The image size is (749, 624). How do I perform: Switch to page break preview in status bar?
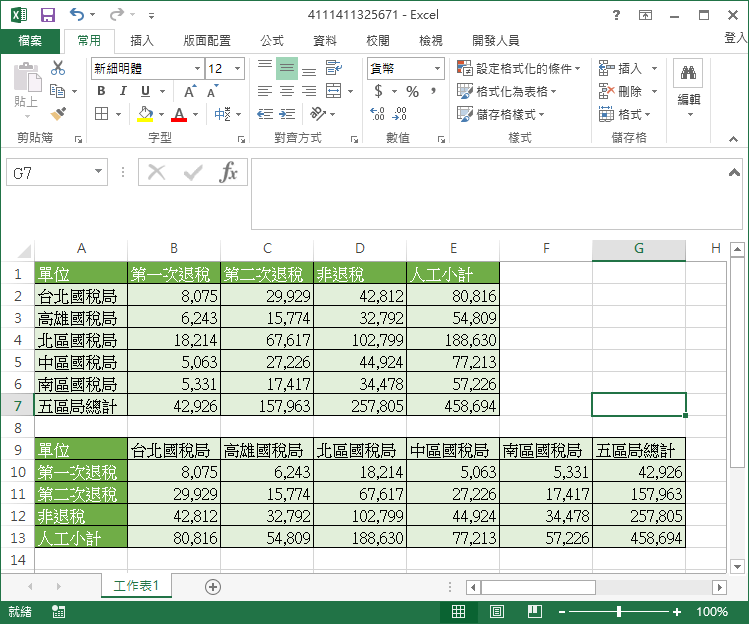click(534, 612)
